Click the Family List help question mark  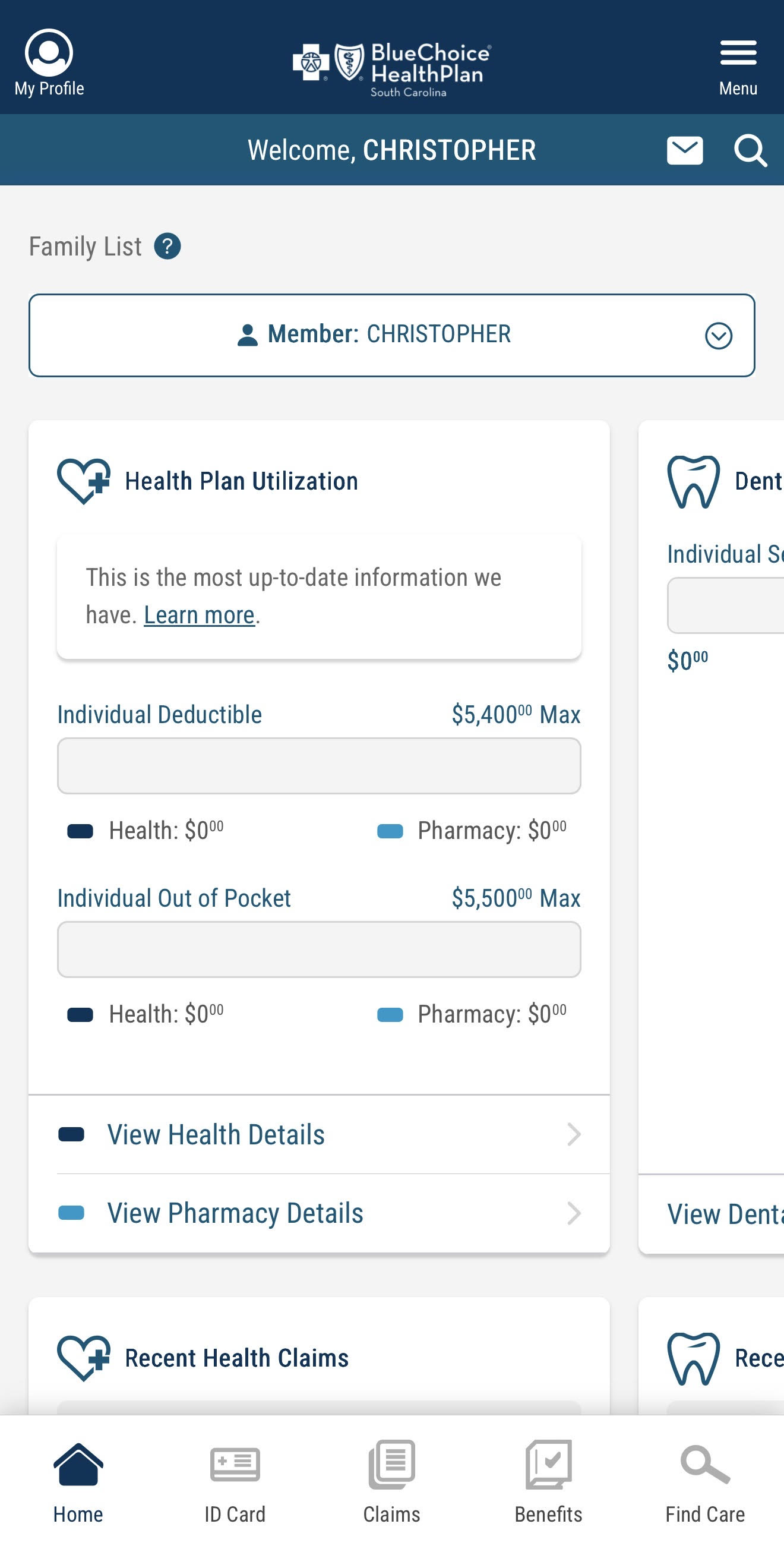[x=166, y=245]
